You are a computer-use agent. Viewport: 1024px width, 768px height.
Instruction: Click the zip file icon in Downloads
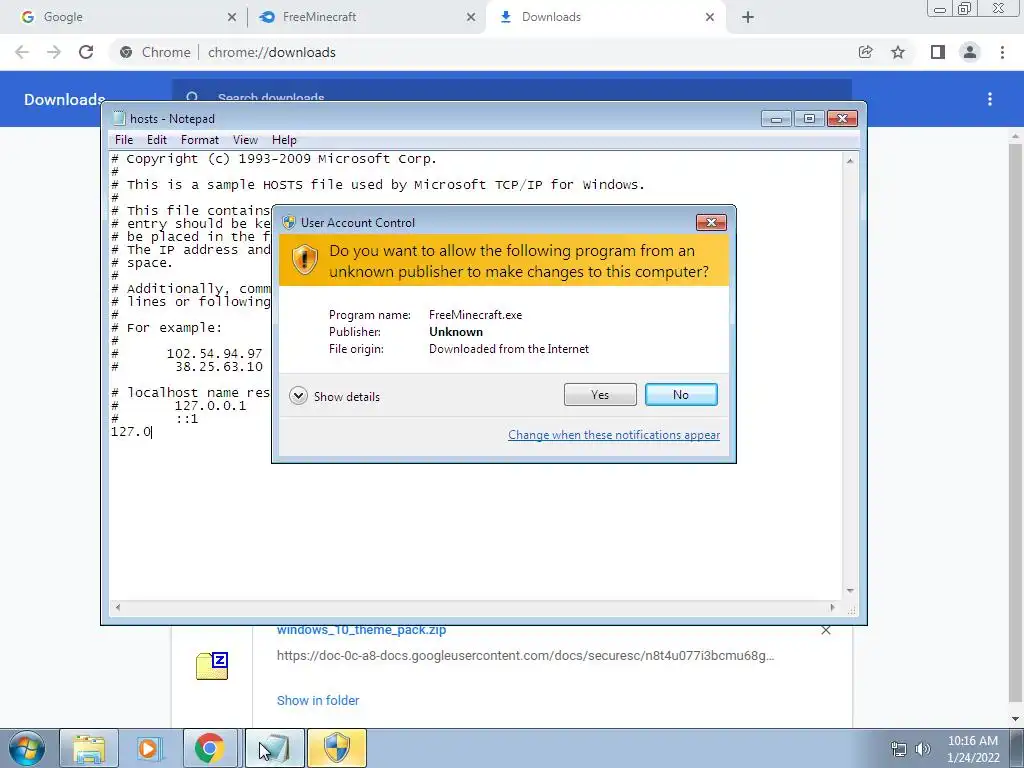[x=212, y=665]
